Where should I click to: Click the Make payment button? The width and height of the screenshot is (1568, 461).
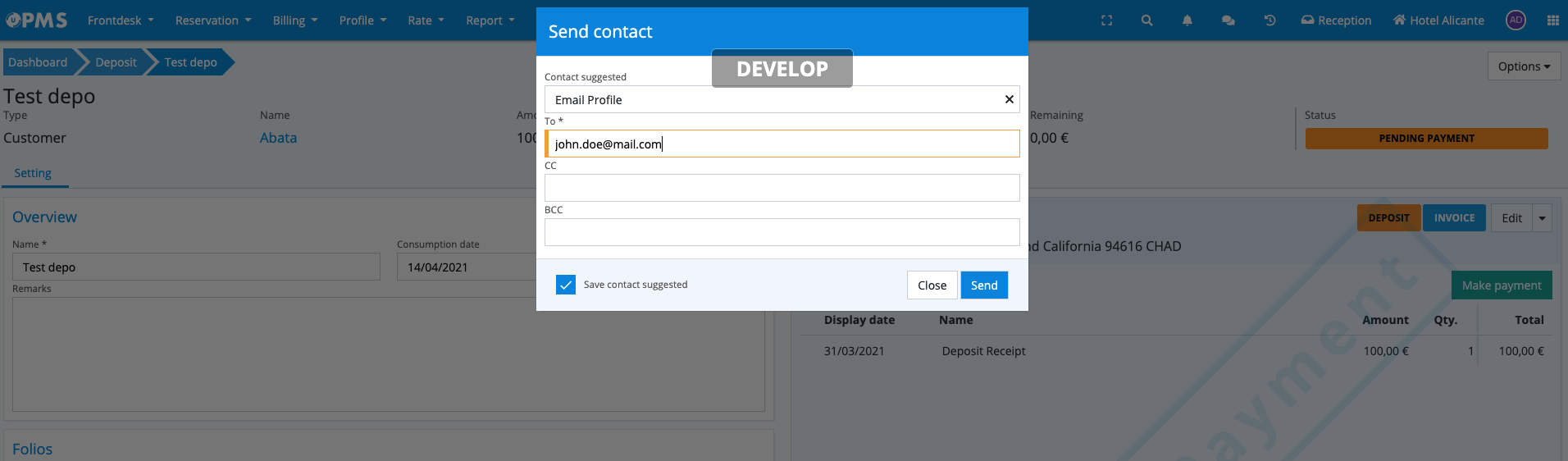click(x=1501, y=285)
